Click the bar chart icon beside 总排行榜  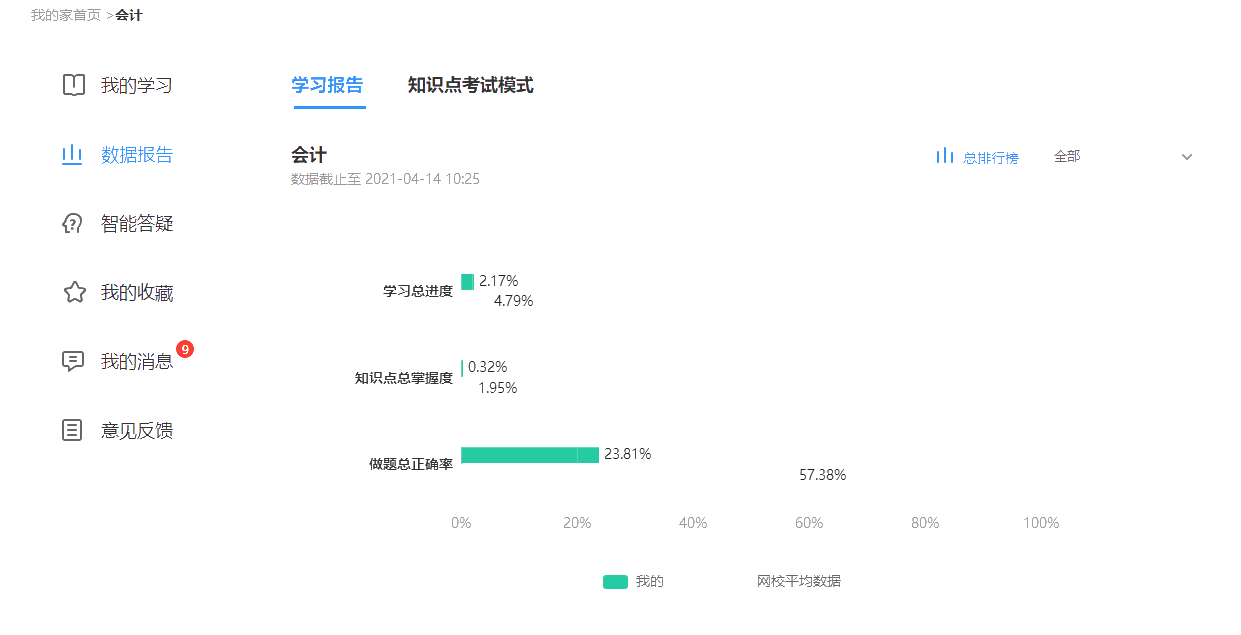(944, 156)
